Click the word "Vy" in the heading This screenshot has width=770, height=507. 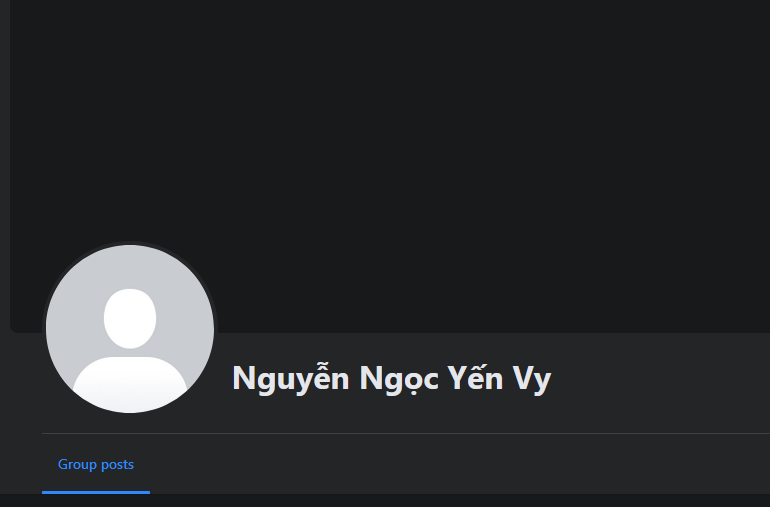[532, 379]
